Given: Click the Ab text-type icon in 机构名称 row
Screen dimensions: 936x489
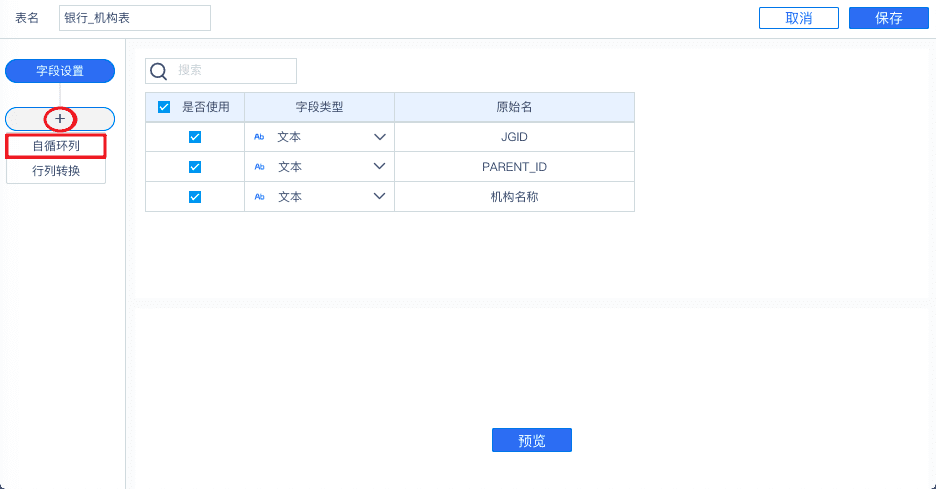Looking at the screenshot, I should click(x=259, y=197).
